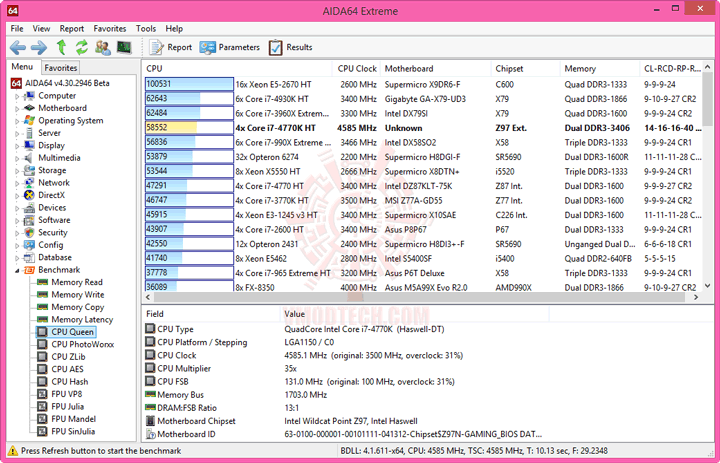Click the Back arrow toolbar icon
Screen dimensions: 720x463
coord(18,47)
